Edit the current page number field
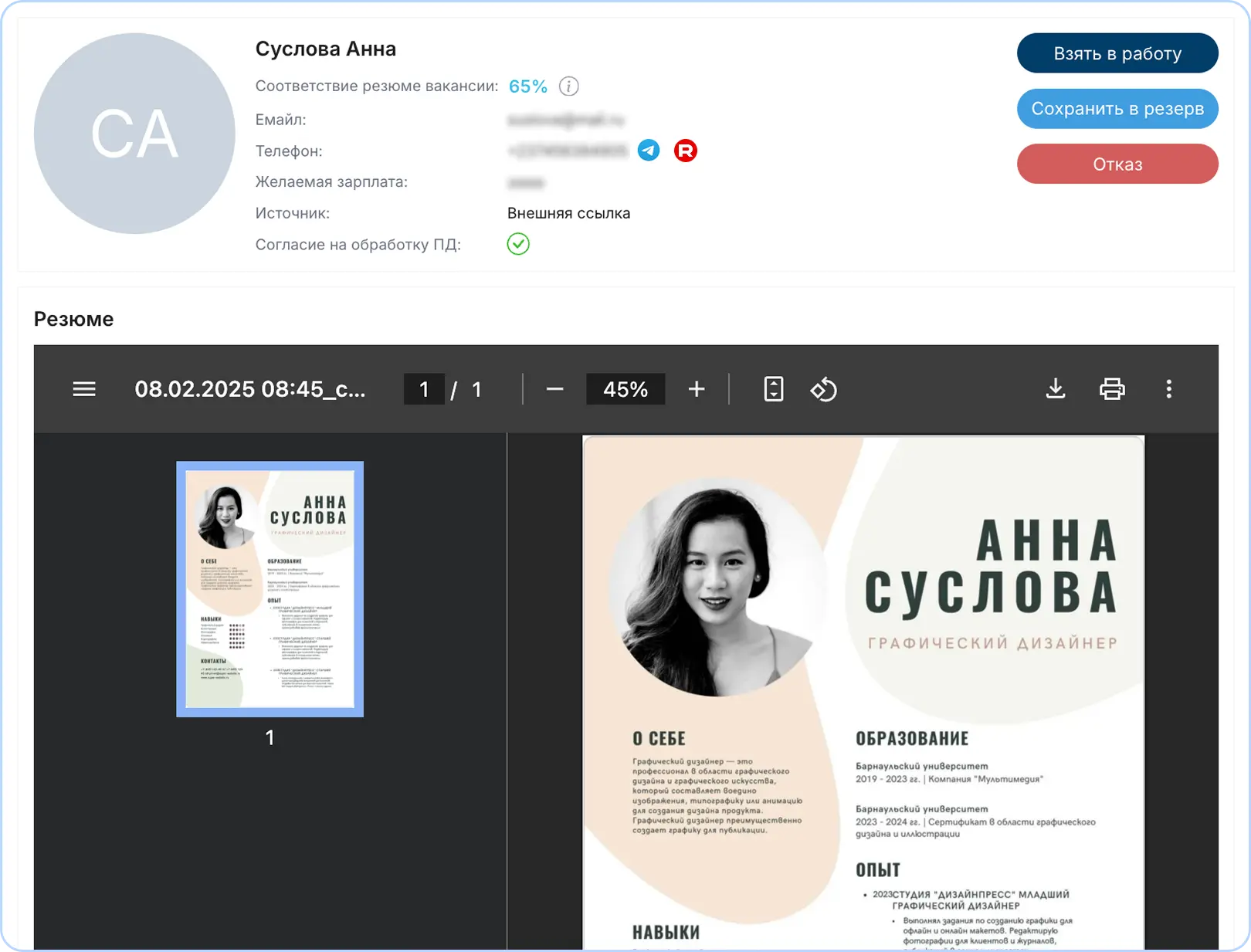The width and height of the screenshot is (1251, 952). coord(424,389)
